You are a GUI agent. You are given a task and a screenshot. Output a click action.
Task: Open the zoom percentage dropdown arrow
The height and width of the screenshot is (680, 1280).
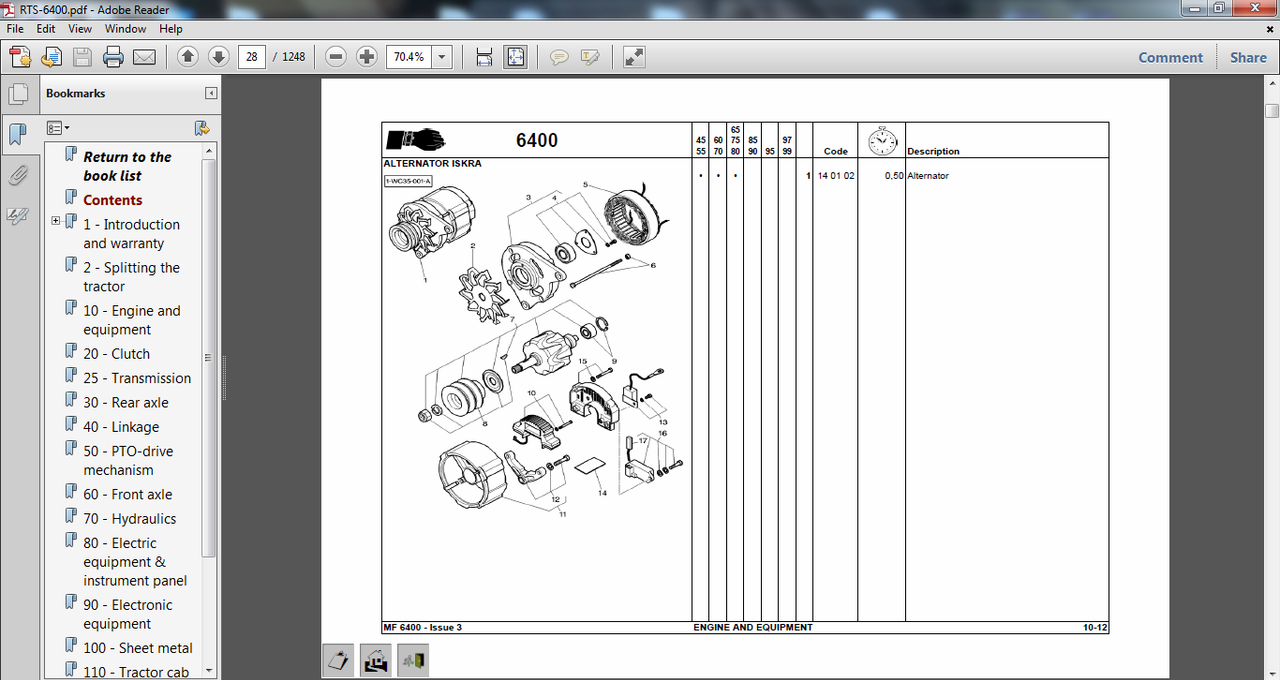pos(442,57)
